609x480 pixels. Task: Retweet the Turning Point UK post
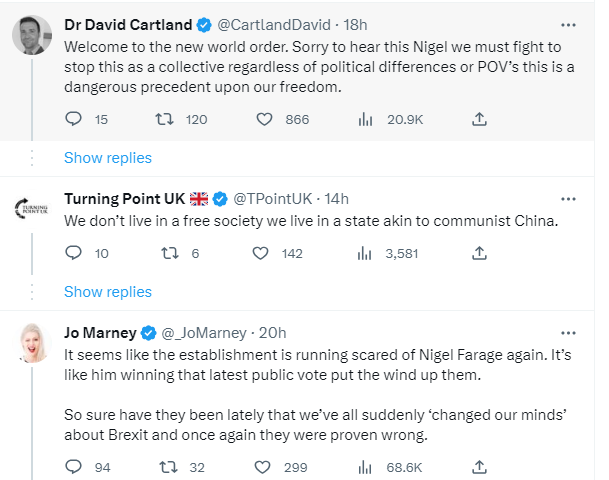tap(167, 253)
